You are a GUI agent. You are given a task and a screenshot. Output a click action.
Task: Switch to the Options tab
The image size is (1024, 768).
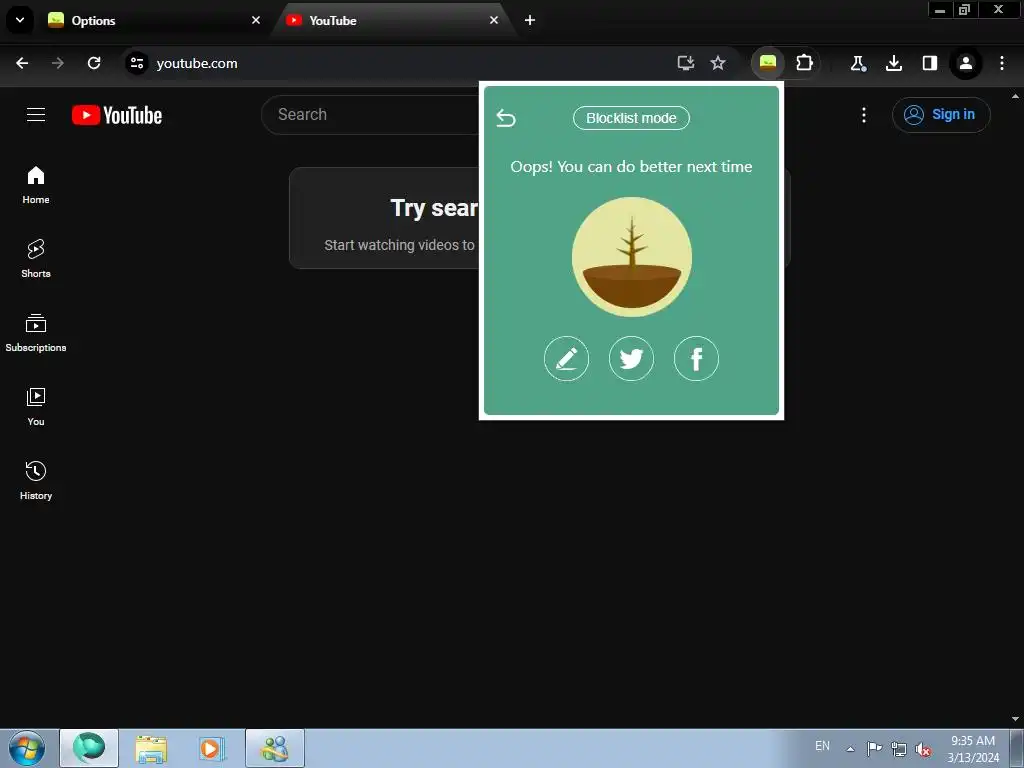click(x=153, y=20)
